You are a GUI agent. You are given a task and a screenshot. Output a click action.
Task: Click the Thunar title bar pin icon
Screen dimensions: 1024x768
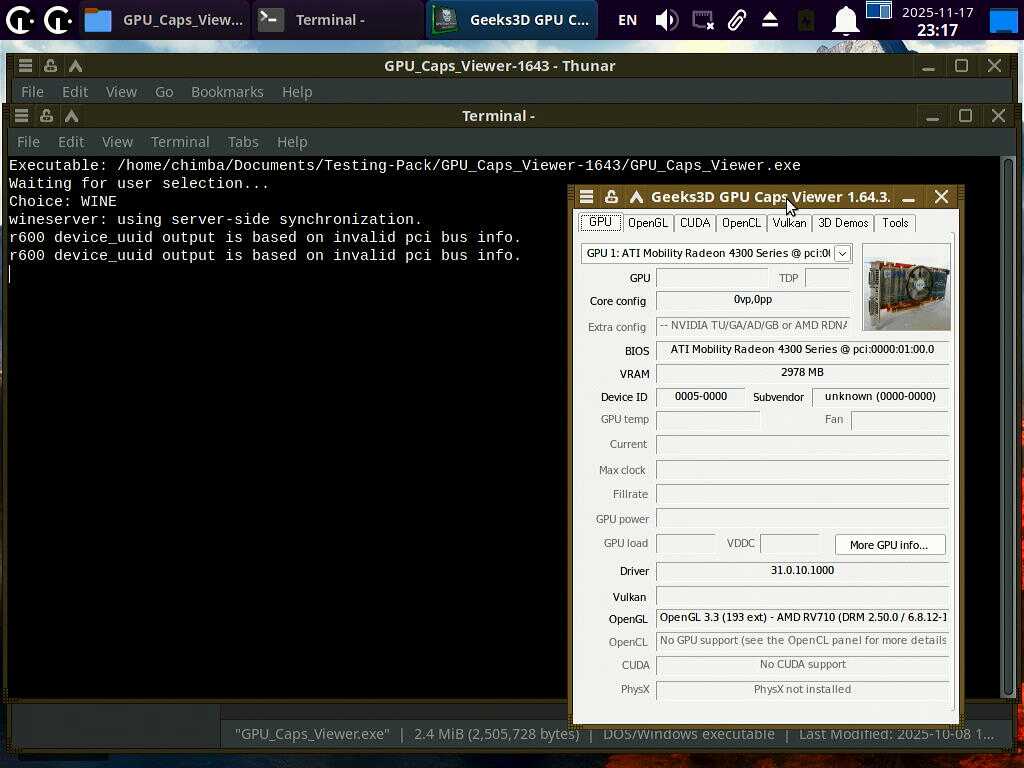point(50,65)
